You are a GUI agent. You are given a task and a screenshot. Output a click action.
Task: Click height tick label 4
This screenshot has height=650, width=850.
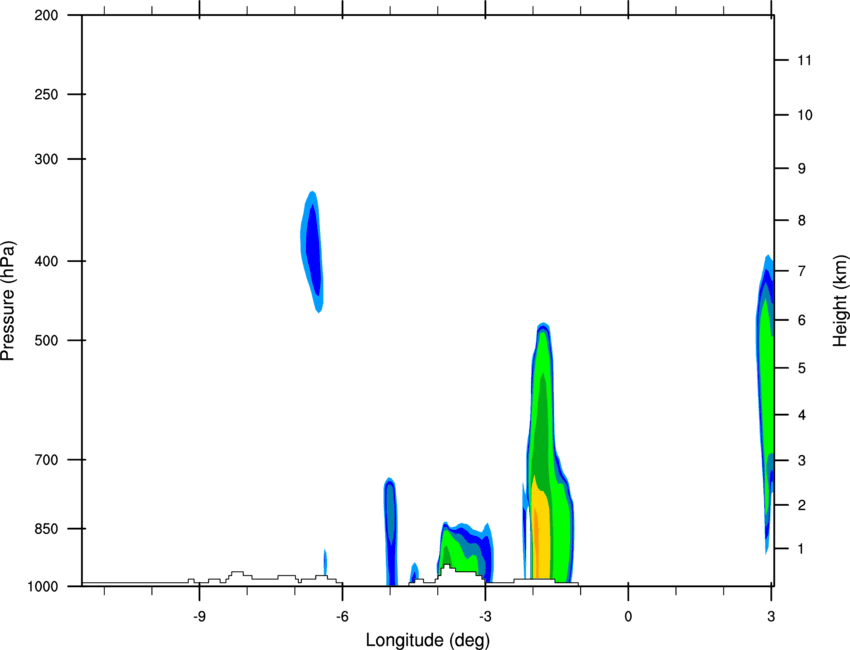coord(802,415)
